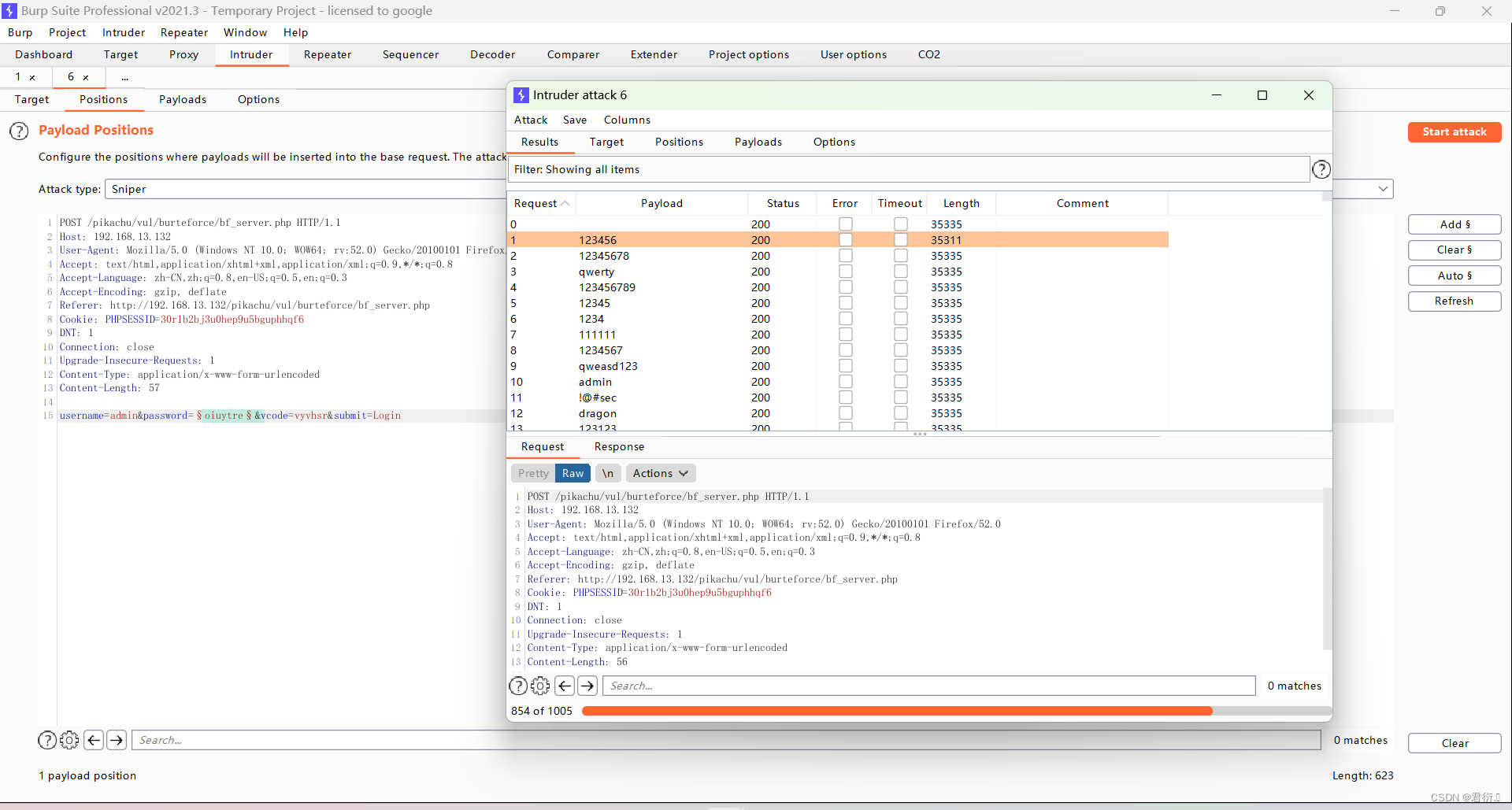Minimize the Intruder attack 6 window
This screenshot has height=810, width=1512.
[1217, 95]
